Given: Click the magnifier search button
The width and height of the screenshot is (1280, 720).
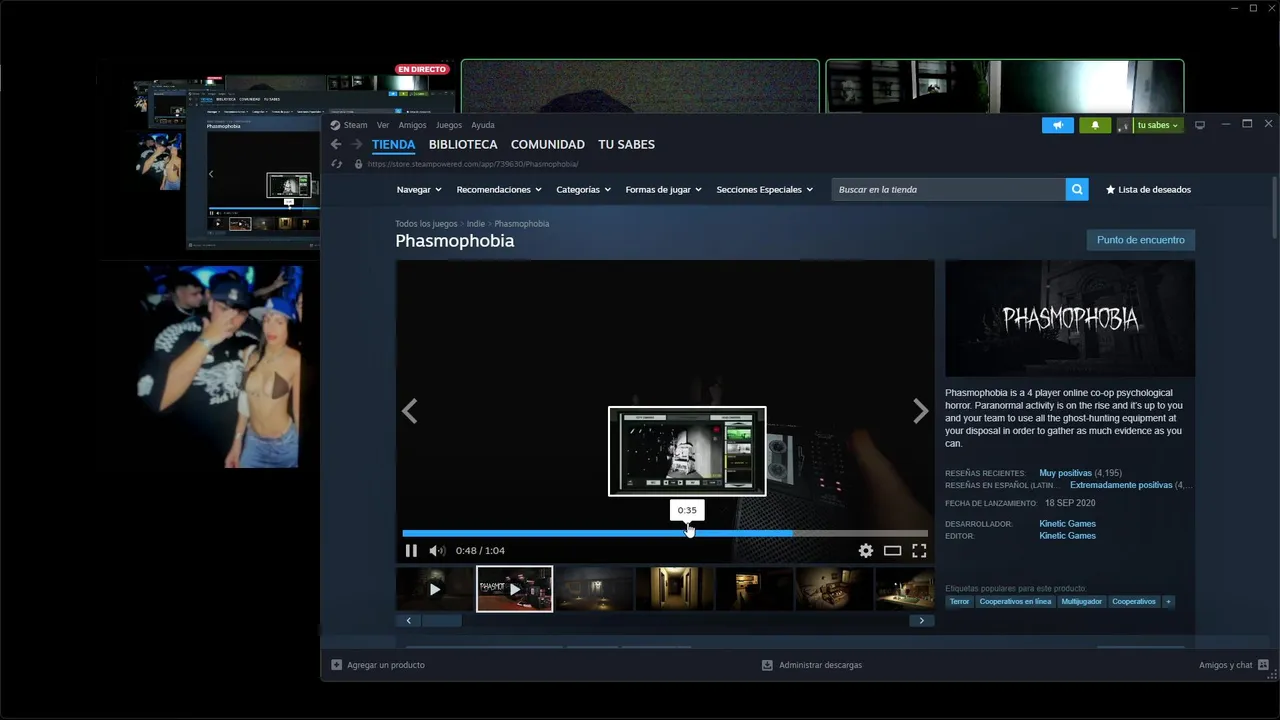Looking at the screenshot, I should (1077, 189).
